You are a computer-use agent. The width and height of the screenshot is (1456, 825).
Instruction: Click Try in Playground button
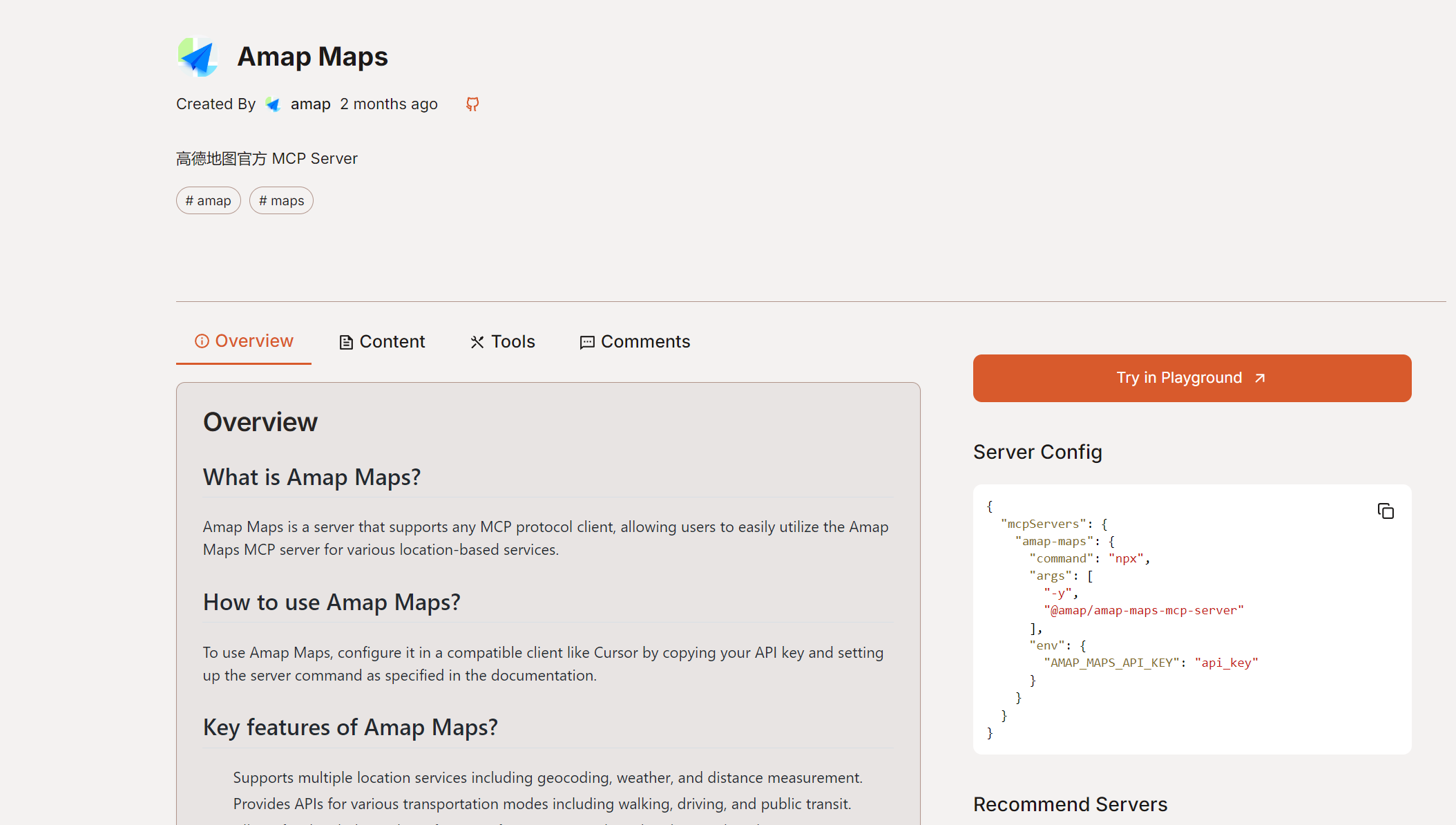pyautogui.click(x=1192, y=378)
